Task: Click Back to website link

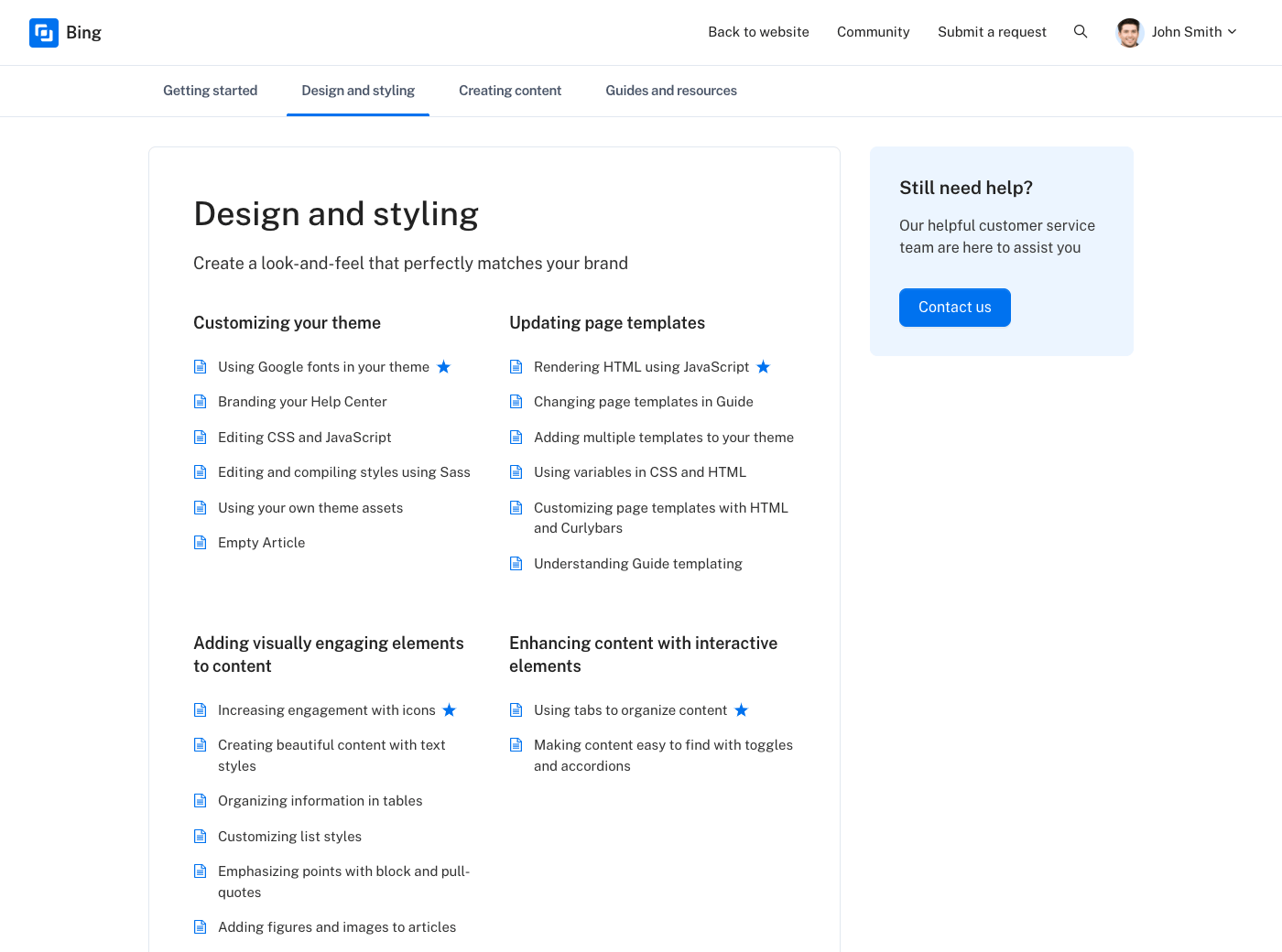Action: [758, 32]
